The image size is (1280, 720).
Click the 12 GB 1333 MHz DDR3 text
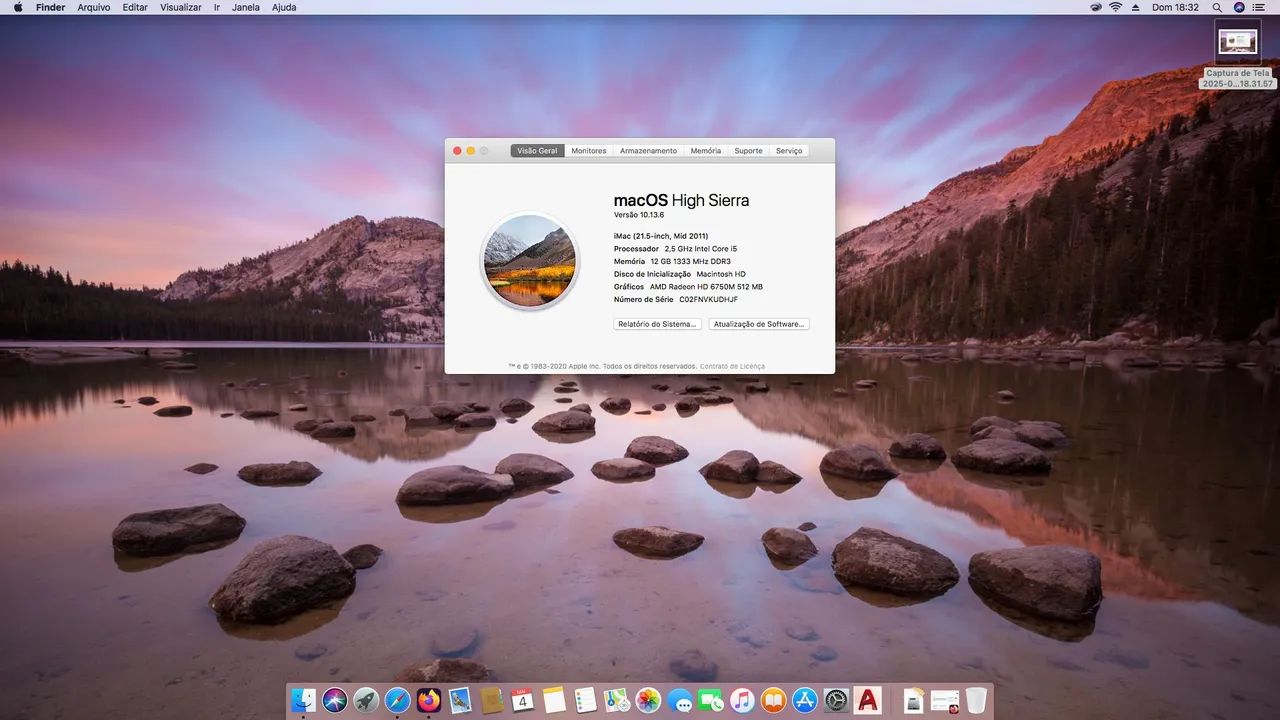[690, 261]
